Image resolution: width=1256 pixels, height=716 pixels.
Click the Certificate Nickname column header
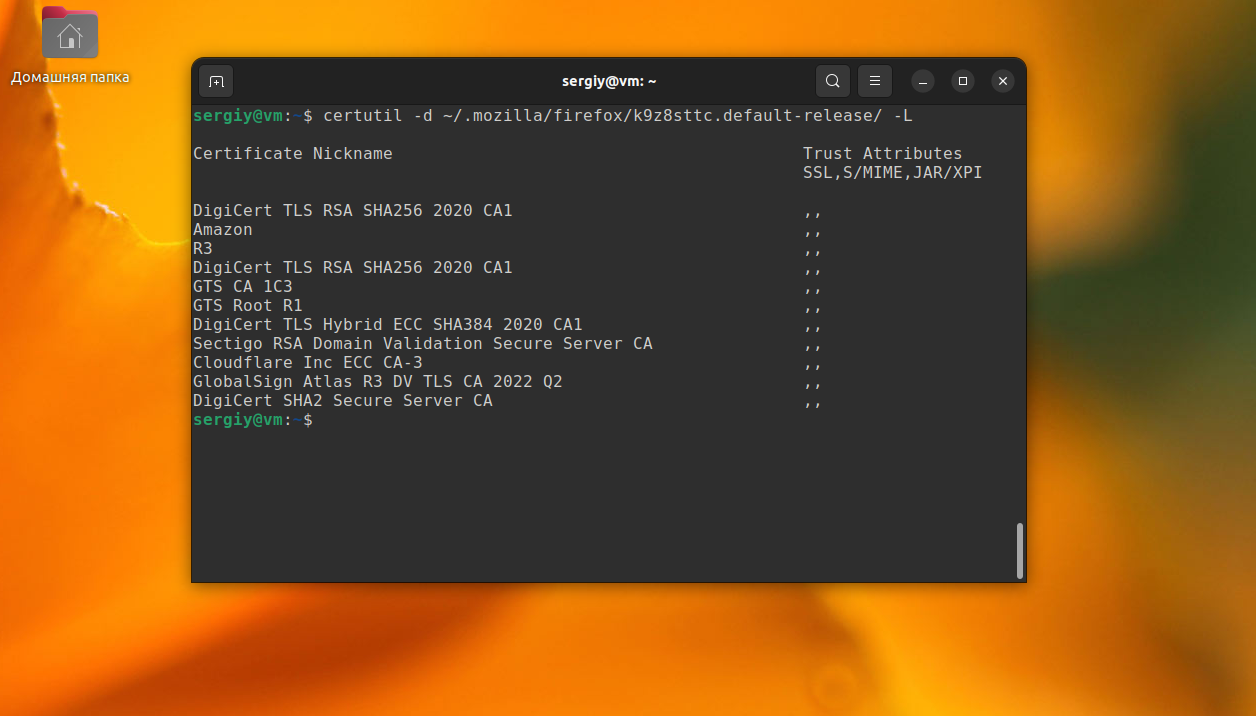coord(292,154)
